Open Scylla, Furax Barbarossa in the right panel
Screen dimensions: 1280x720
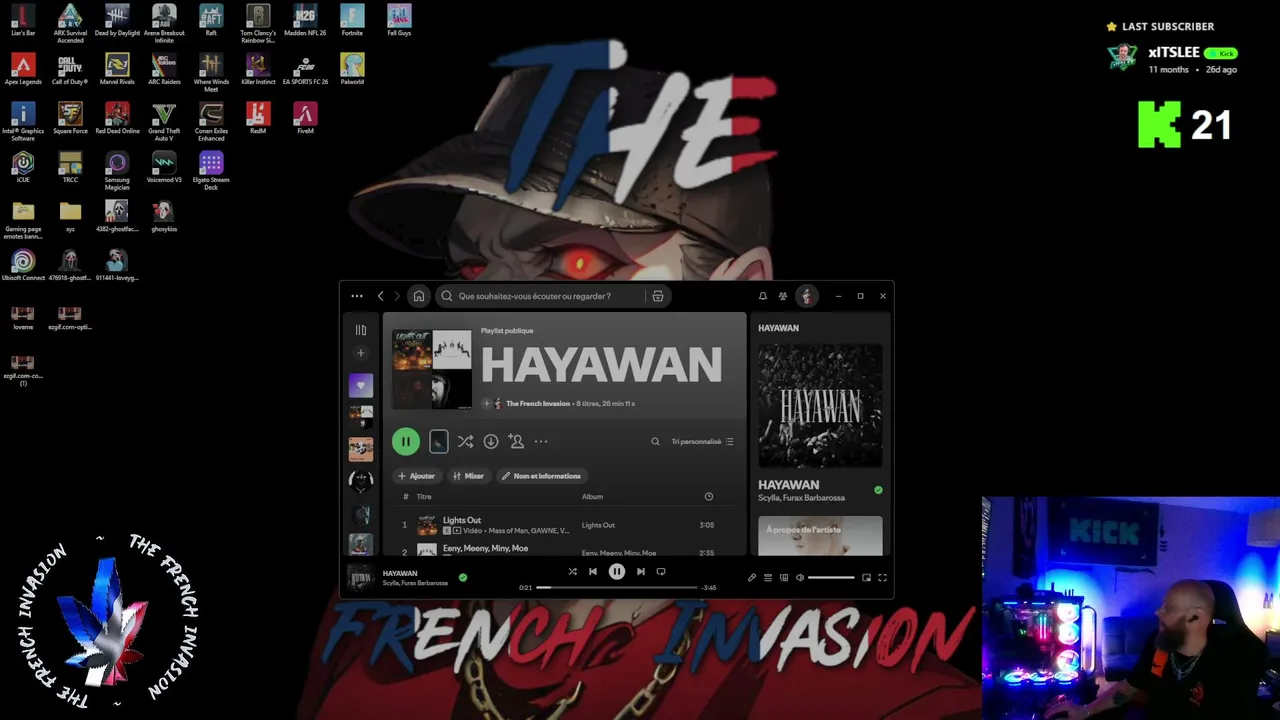801,497
